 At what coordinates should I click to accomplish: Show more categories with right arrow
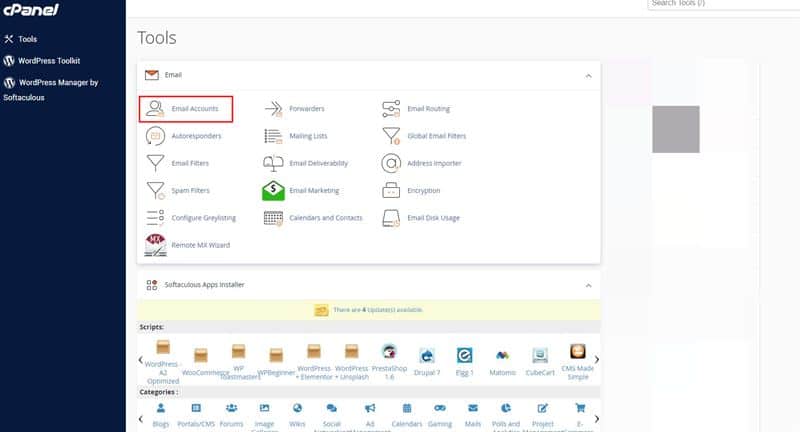(596, 419)
